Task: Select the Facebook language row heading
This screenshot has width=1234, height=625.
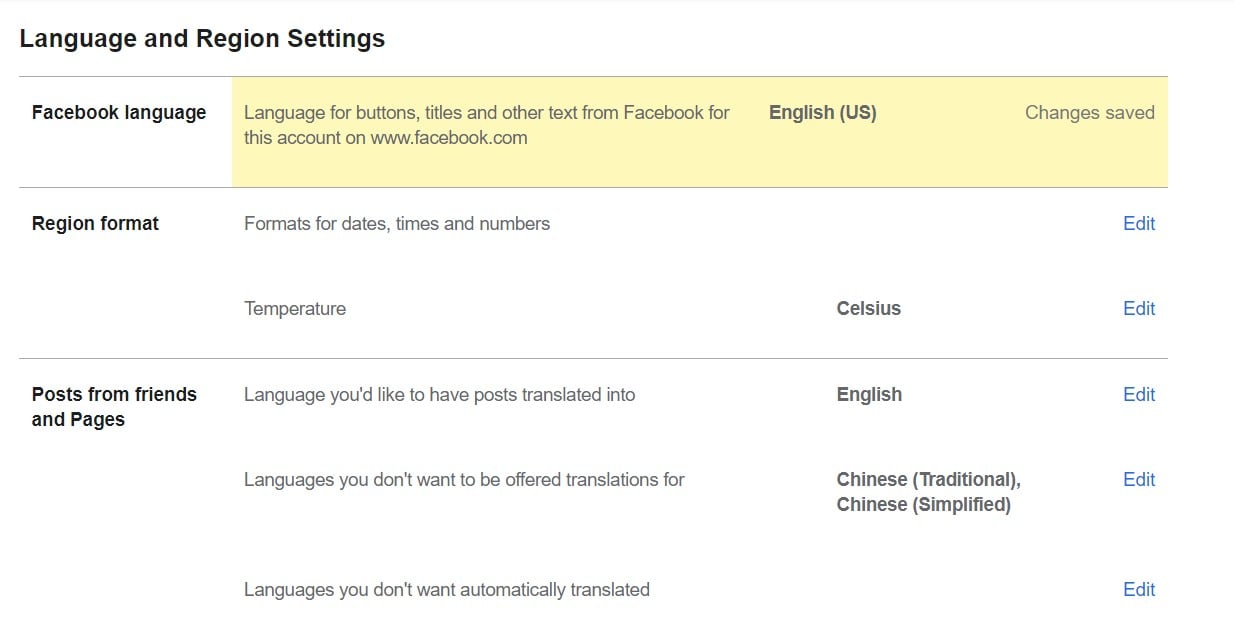Action: (x=119, y=113)
